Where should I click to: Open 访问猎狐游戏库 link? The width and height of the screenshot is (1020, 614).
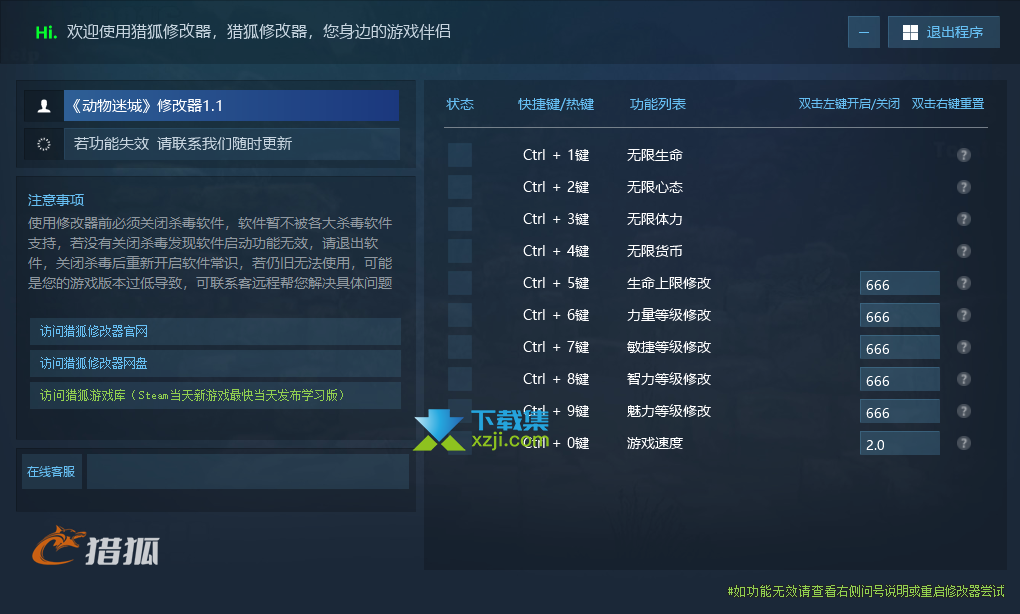click(x=215, y=395)
